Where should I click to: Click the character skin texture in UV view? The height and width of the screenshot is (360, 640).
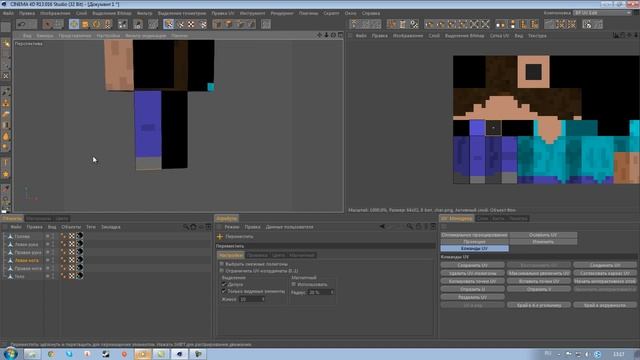(x=546, y=120)
